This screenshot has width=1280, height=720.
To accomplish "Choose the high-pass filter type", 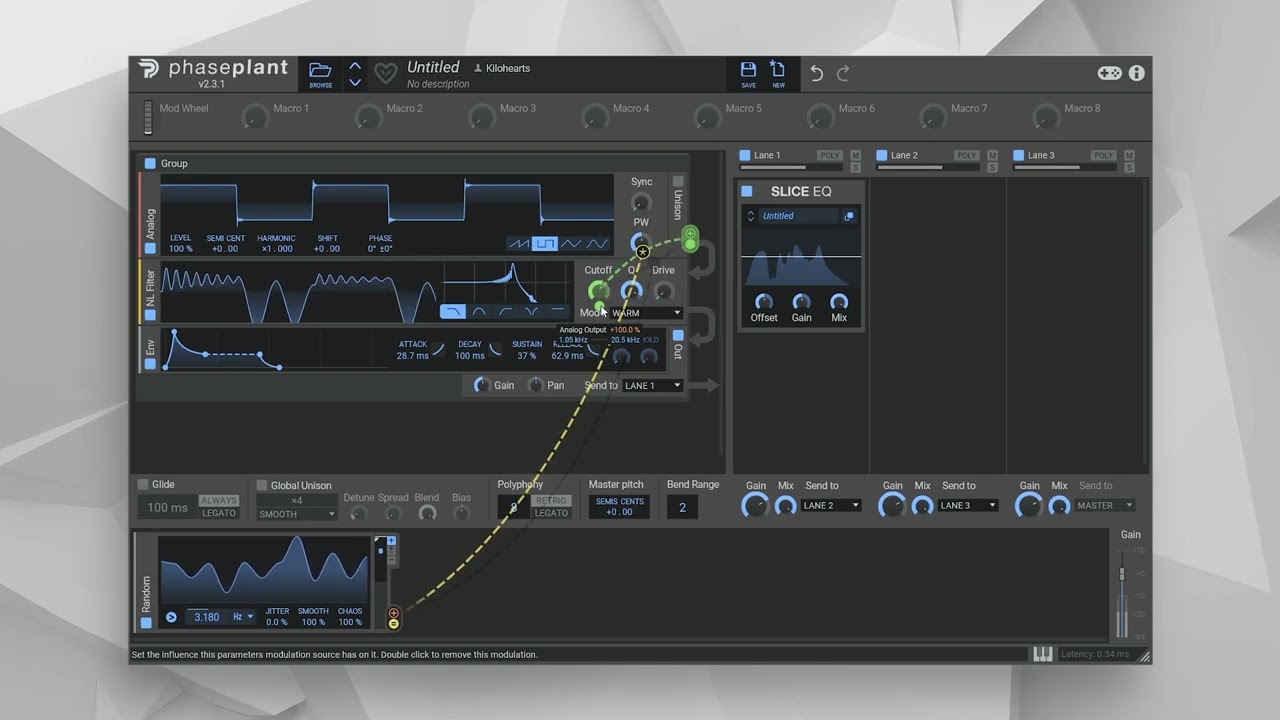I will (x=505, y=312).
